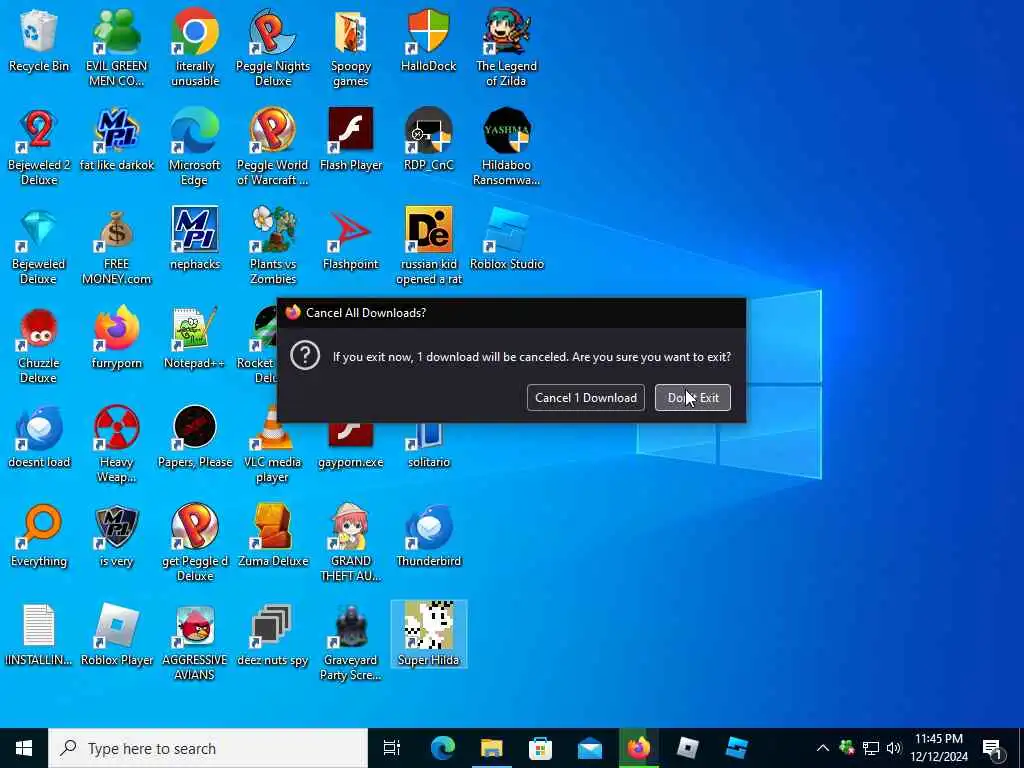Open Task View on the taskbar
1024x768 pixels.
tap(392, 748)
